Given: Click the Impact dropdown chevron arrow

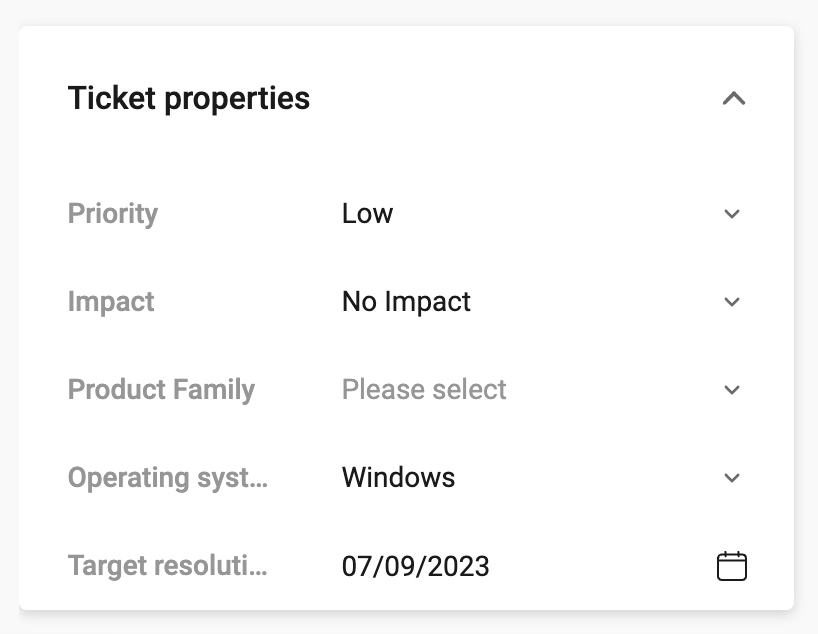Looking at the screenshot, I should click(732, 302).
